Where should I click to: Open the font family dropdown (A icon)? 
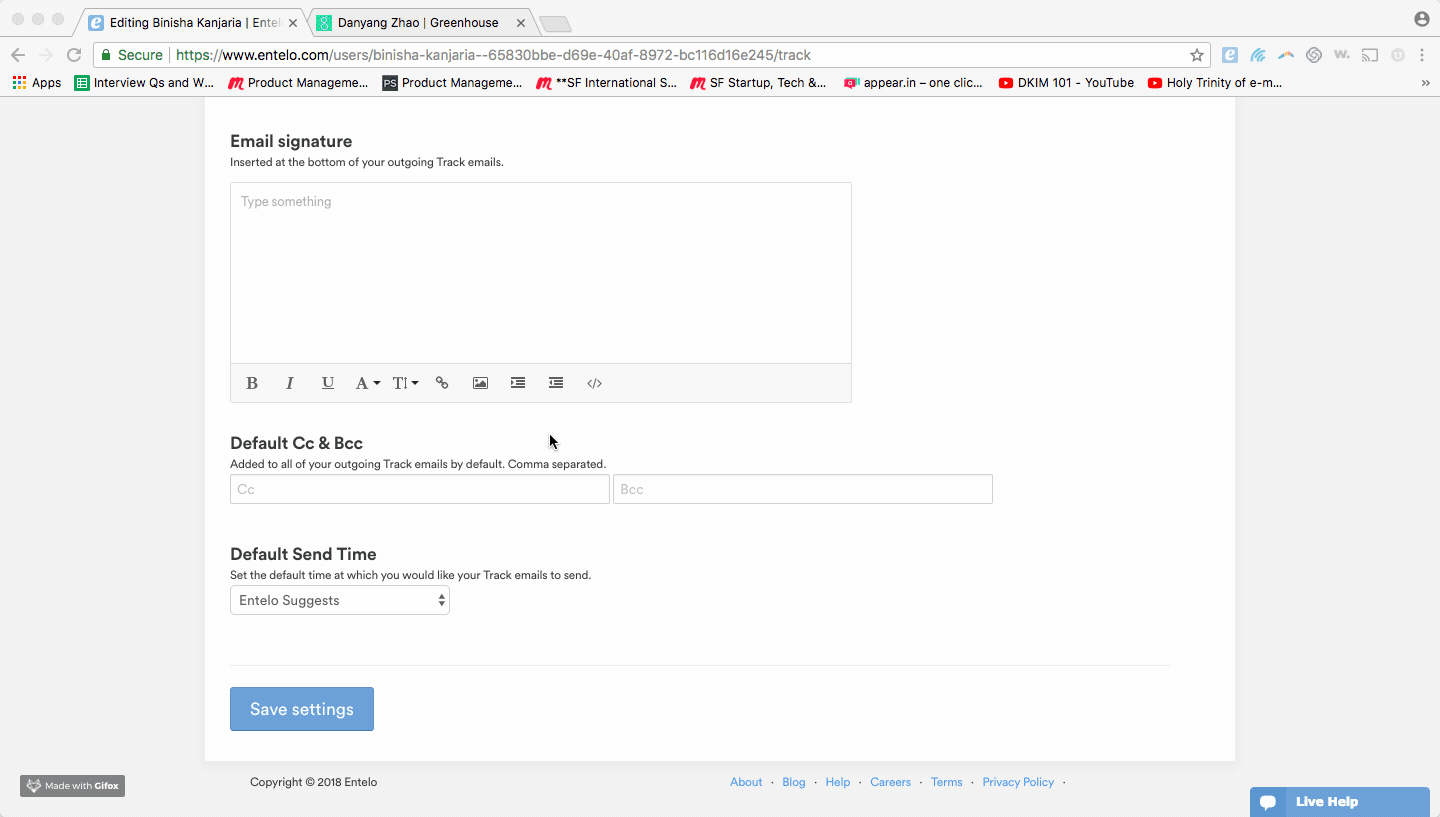[367, 383]
